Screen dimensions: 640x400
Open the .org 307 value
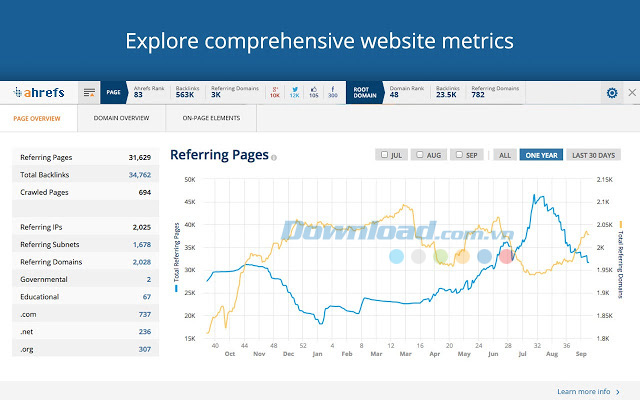(144, 349)
